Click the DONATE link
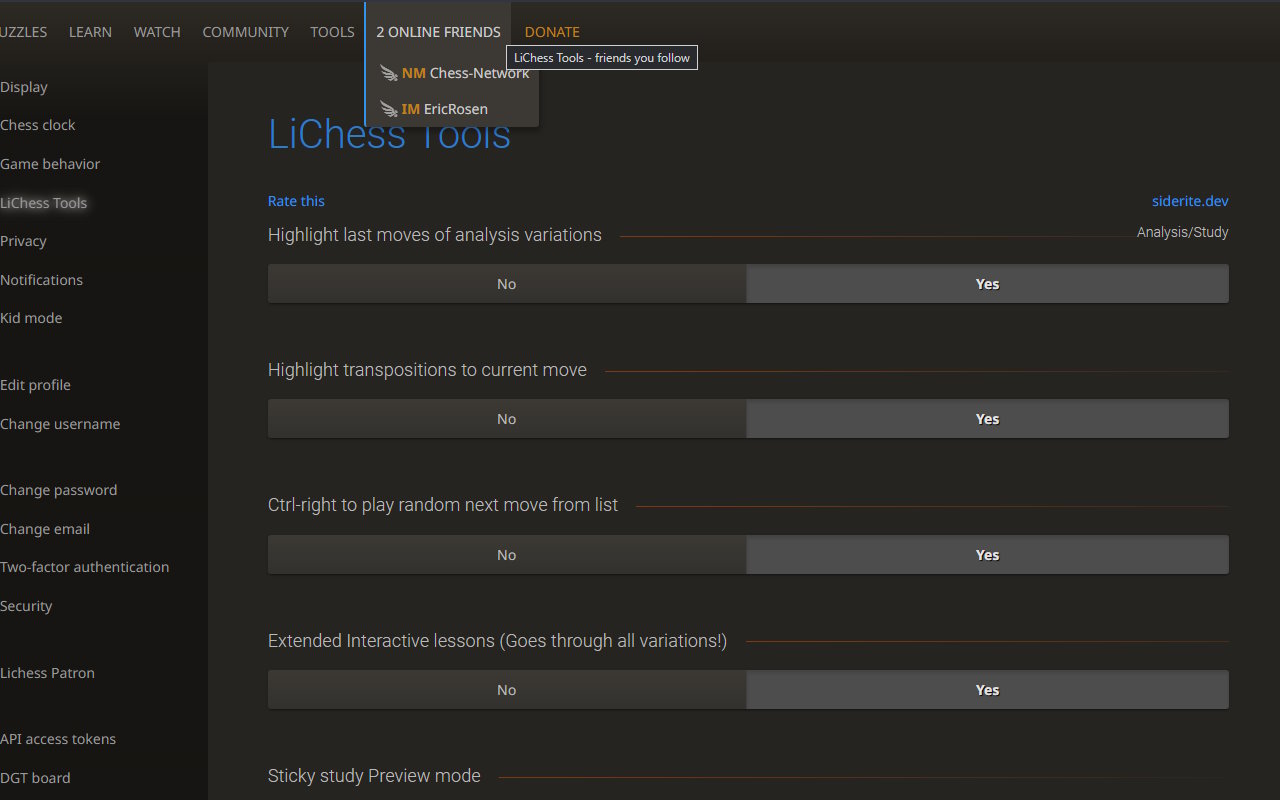The width and height of the screenshot is (1280, 800). (x=551, y=31)
